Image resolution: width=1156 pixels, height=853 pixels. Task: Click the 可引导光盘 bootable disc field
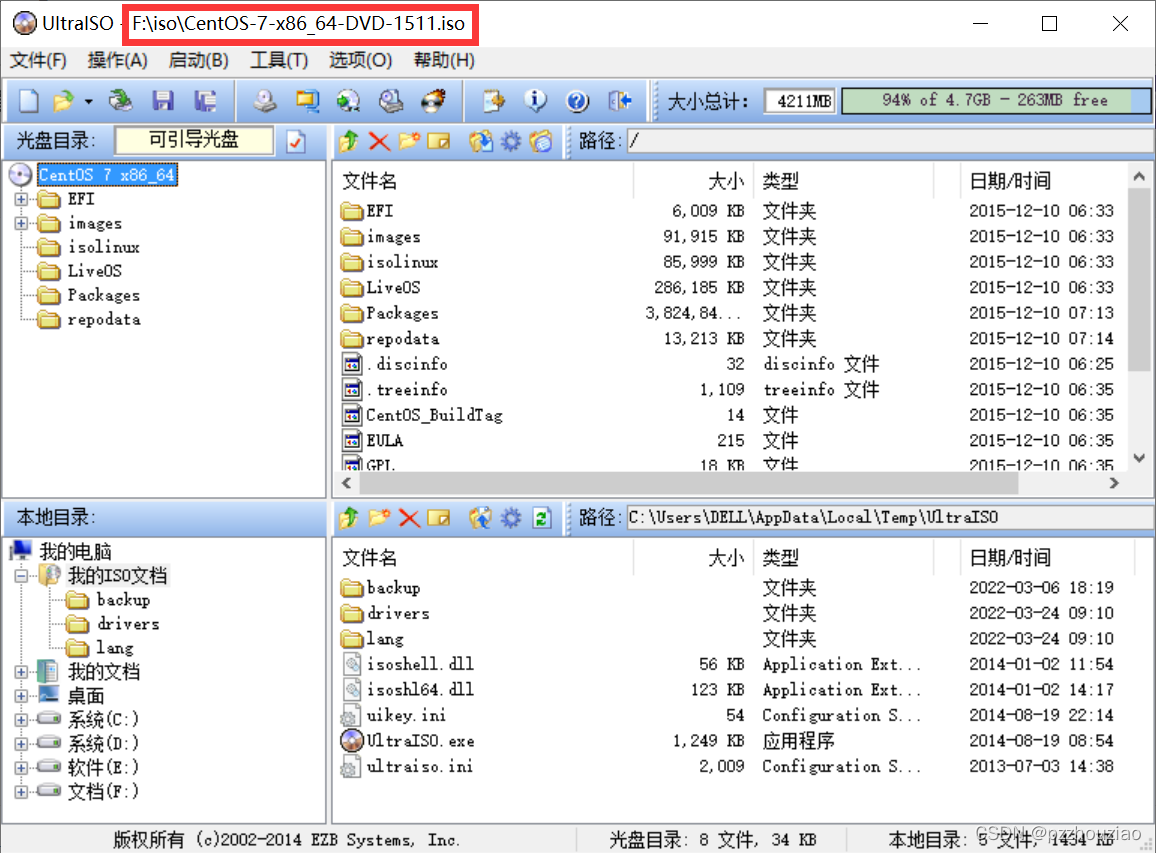click(194, 140)
